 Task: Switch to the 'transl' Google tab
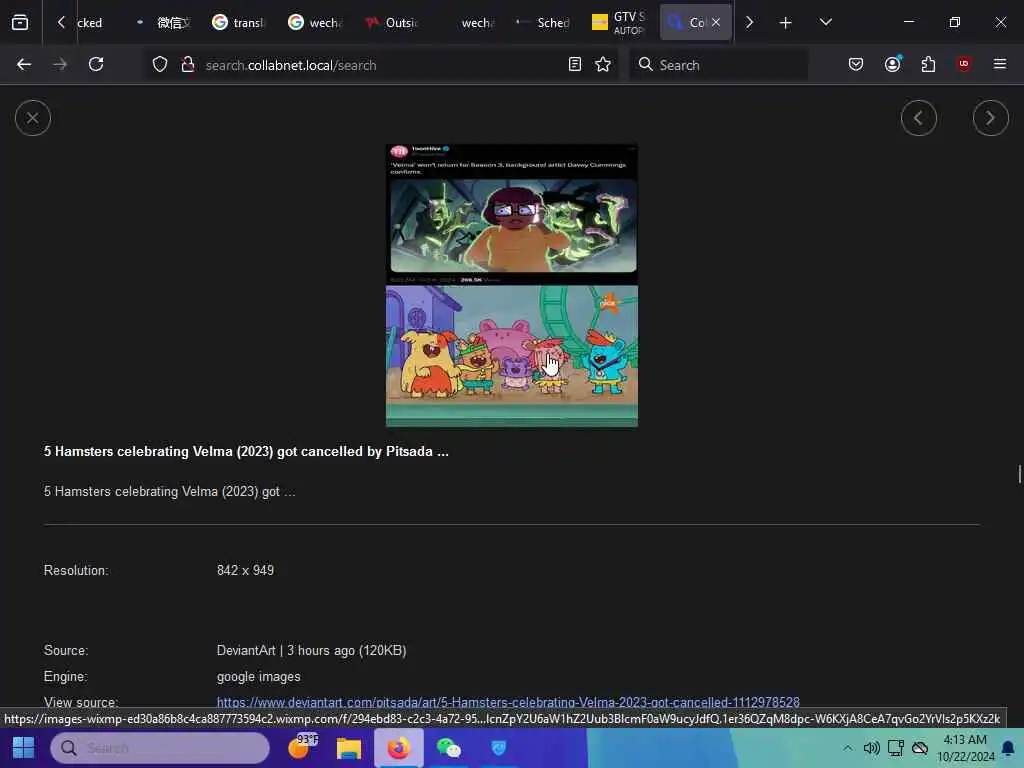[239, 23]
